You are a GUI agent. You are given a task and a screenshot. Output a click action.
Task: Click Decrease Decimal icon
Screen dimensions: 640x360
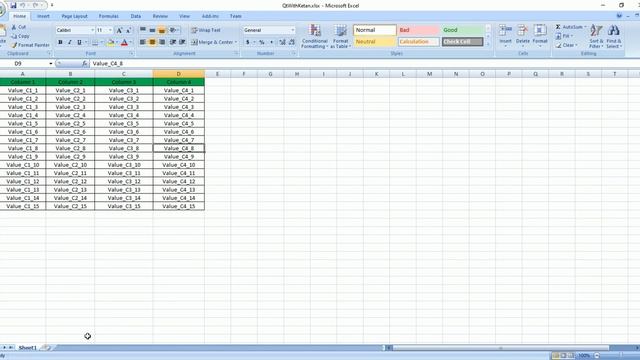(x=292, y=42)
